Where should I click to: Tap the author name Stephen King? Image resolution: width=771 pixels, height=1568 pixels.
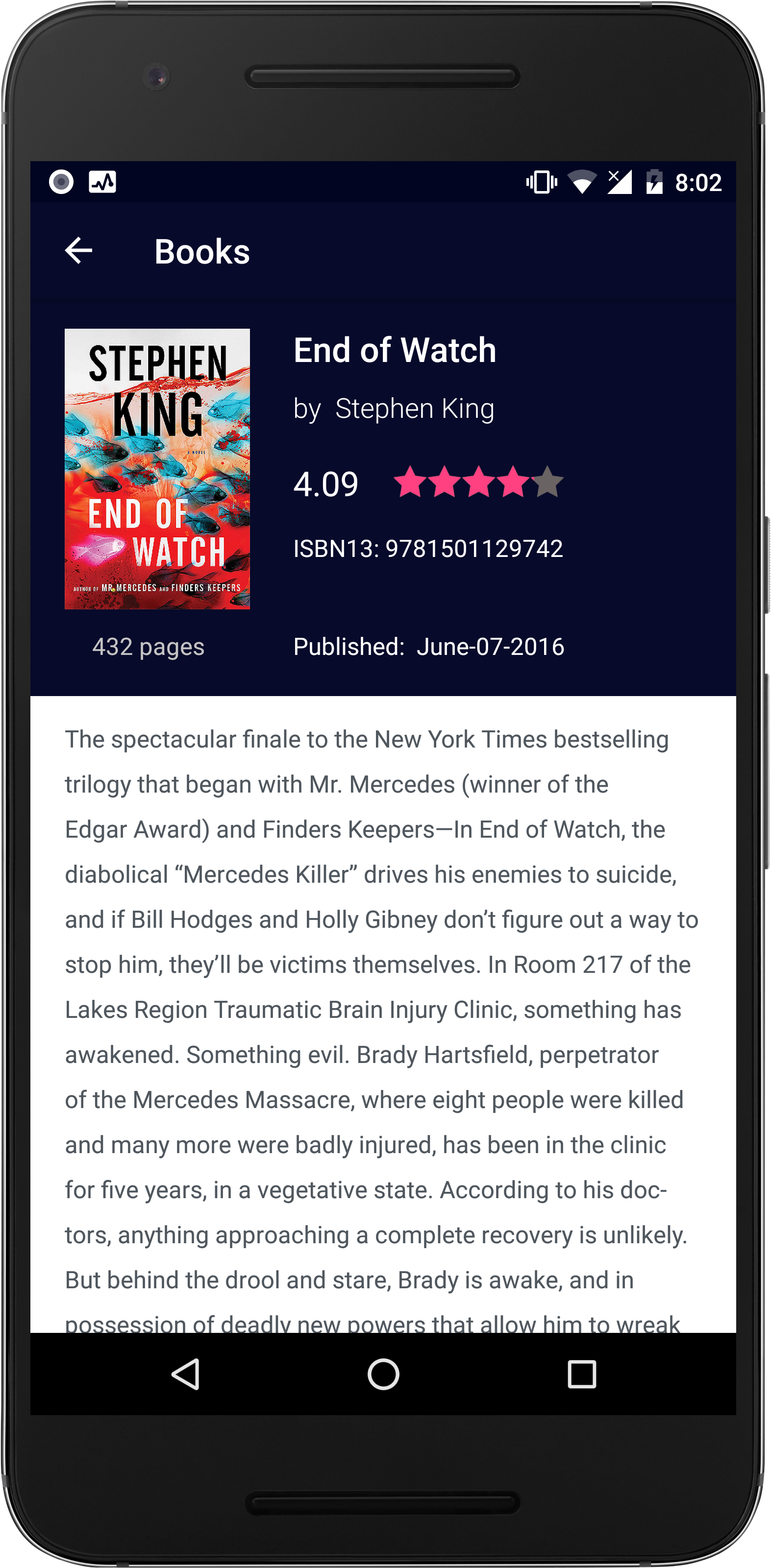(415, 409)
